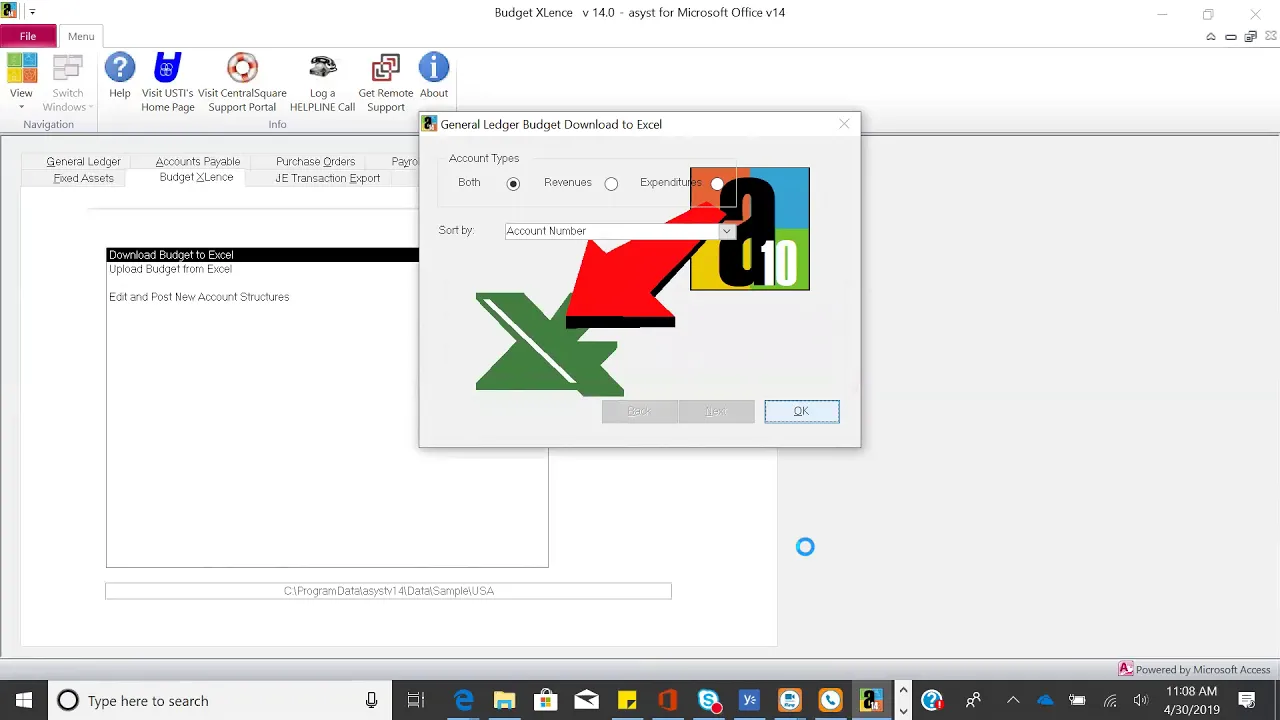1280x720 pixels.
Task: Select the Both account types radio
Action: pos(513,184)
